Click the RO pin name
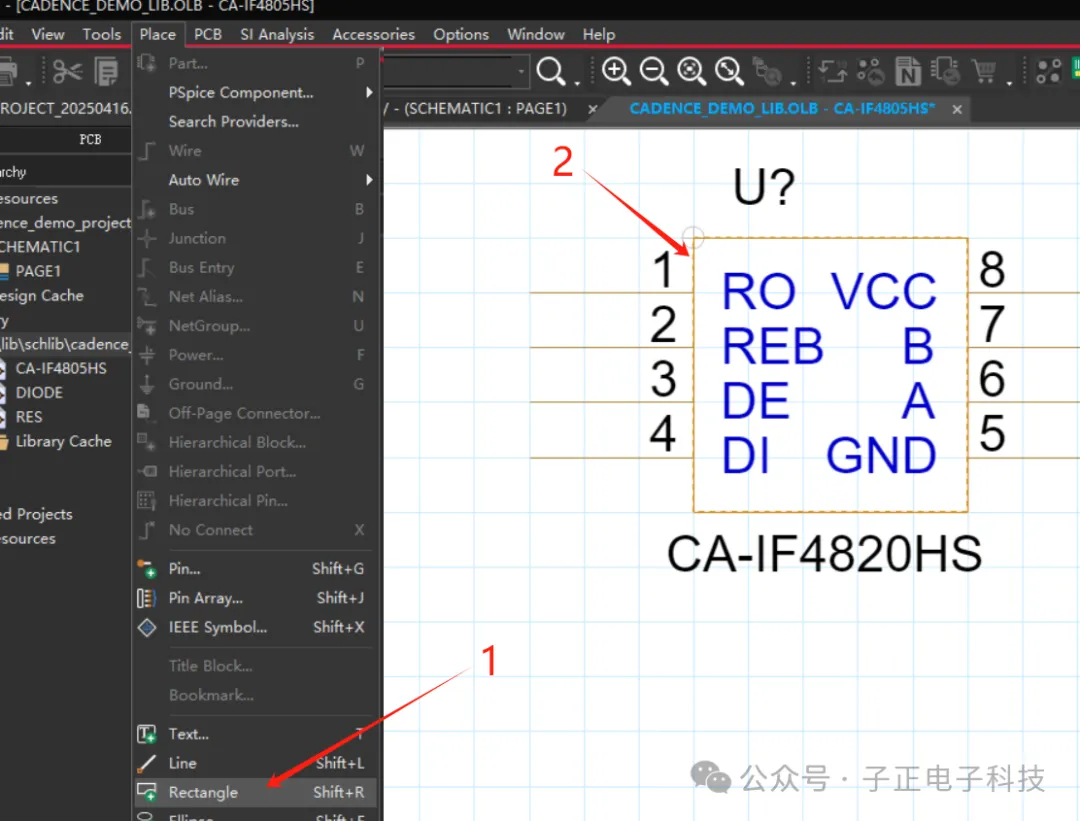1080x821 pixels. tap(759, 291)
